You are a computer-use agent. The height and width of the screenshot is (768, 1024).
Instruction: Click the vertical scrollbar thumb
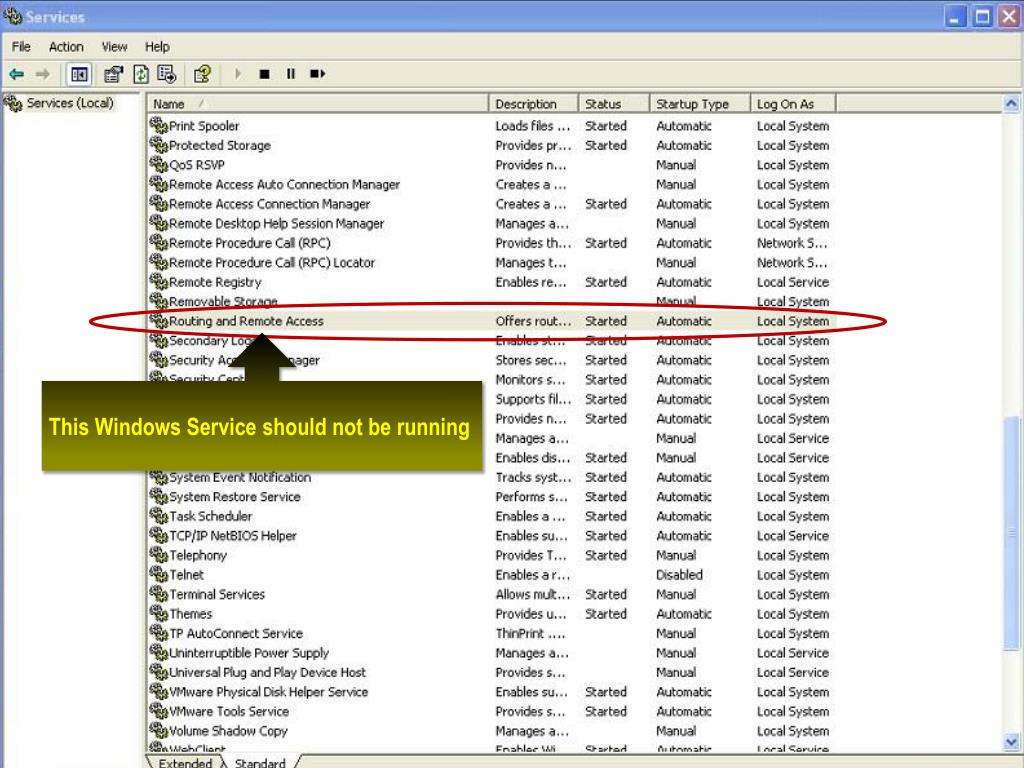pos(1012,532)
